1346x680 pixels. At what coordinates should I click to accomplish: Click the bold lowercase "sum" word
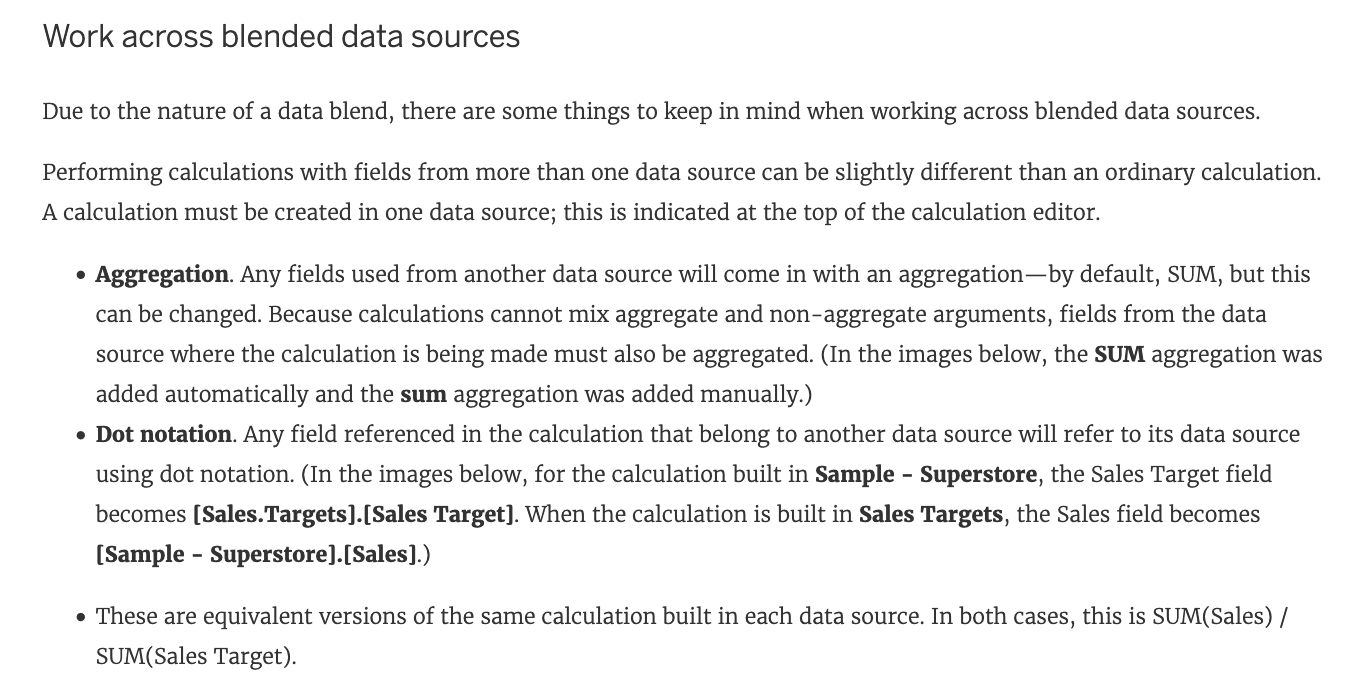(x=423, y=394)
